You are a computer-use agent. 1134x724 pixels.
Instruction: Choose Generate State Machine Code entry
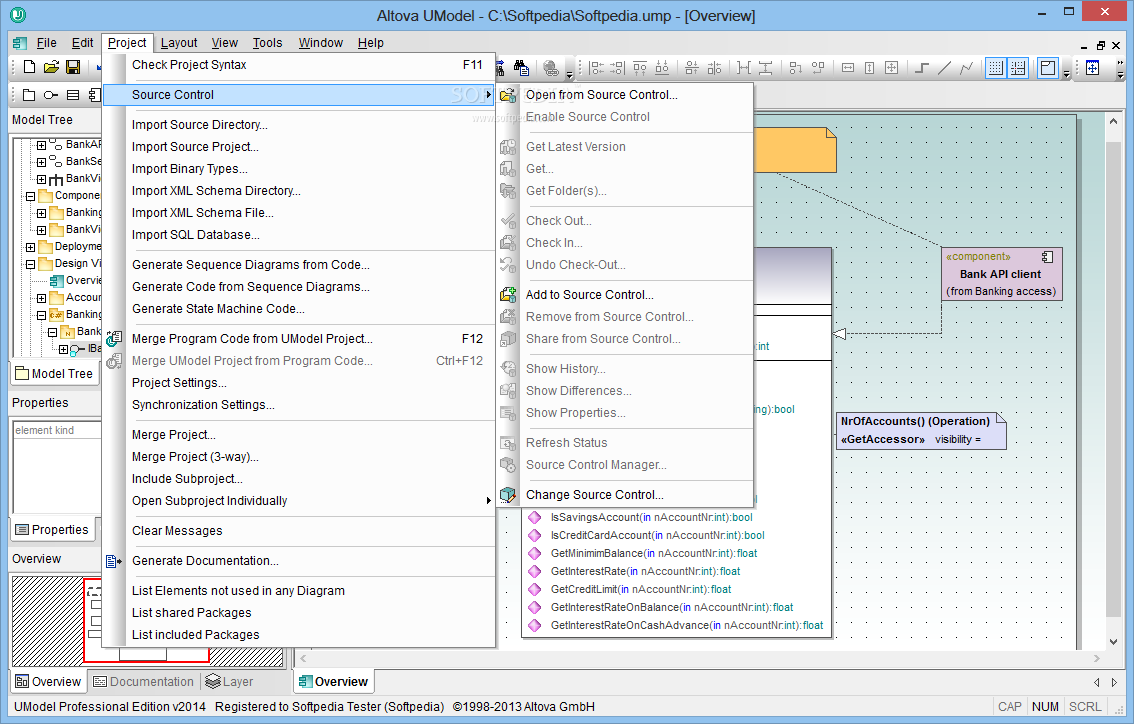[x=299, y=309]
